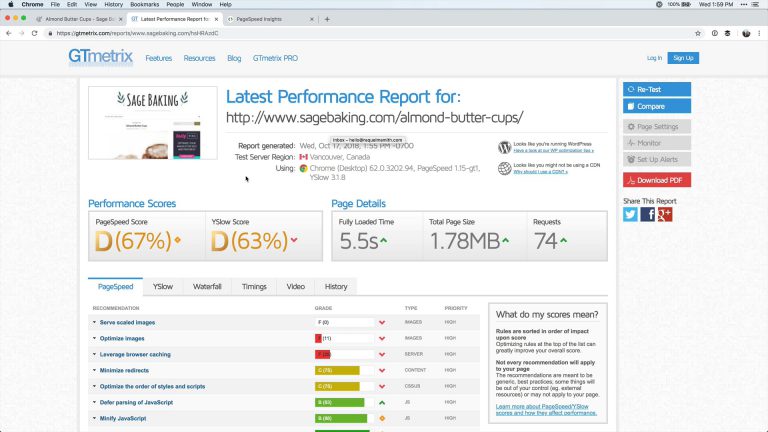
Task: Switch to the History tab
Action: point(336,287)
